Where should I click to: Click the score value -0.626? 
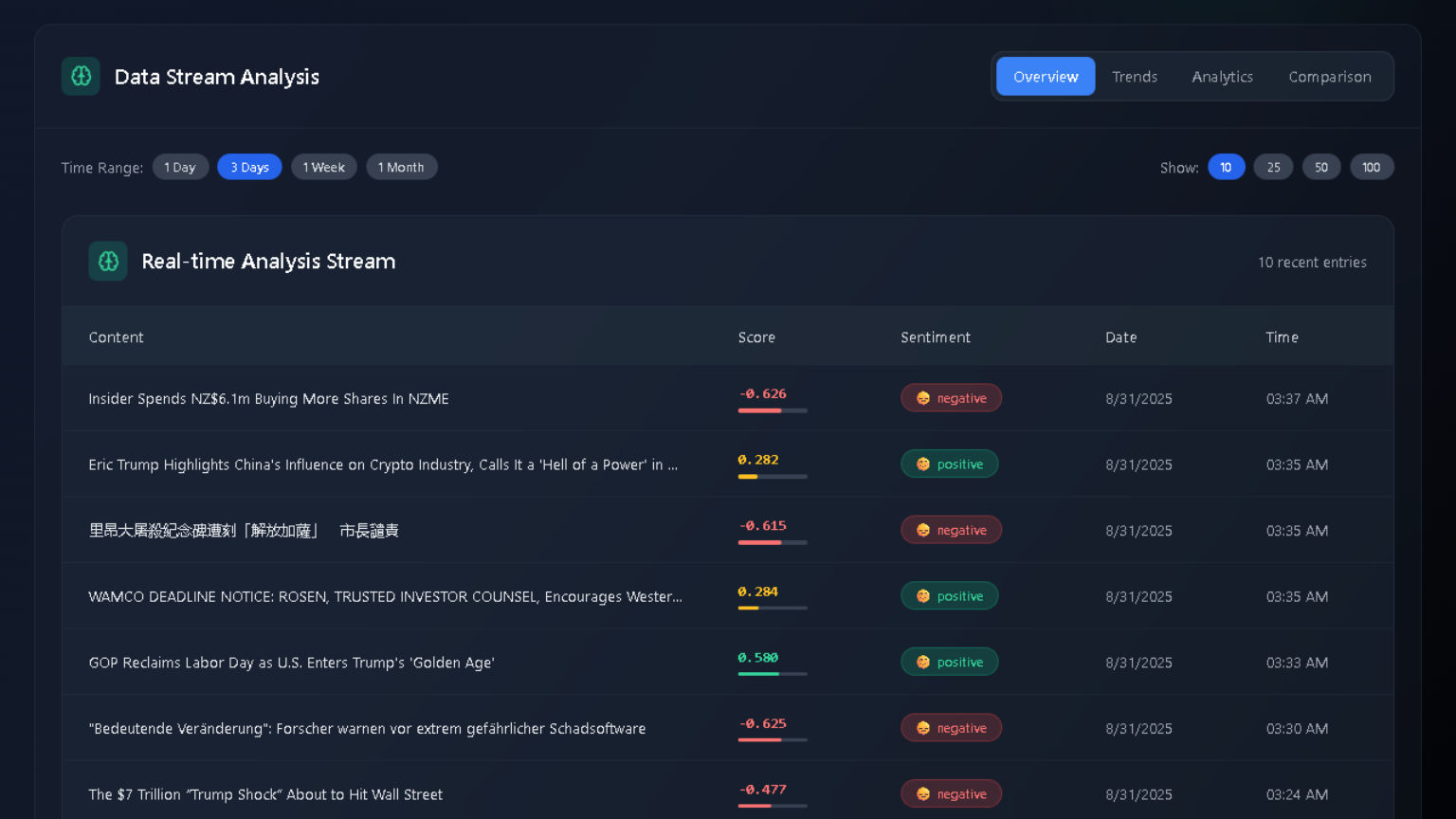762,393
